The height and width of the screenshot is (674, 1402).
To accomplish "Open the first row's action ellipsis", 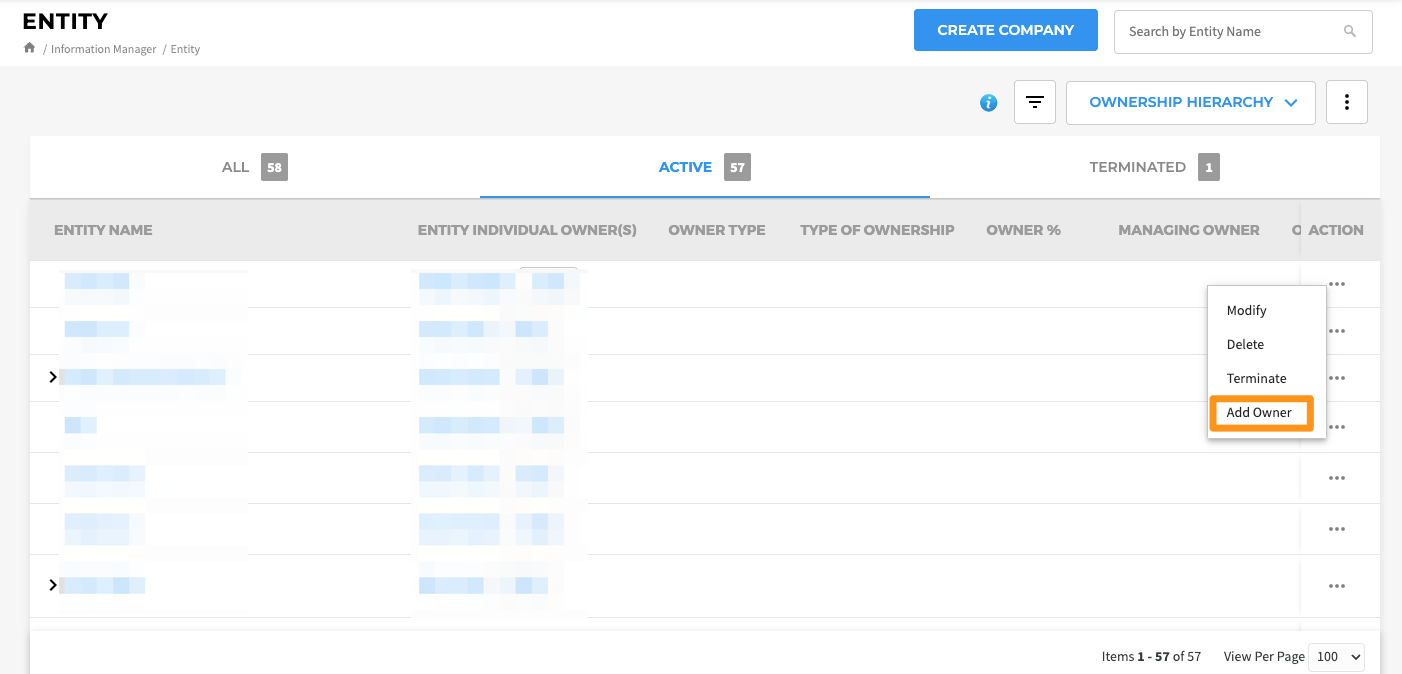I will tap(1336, 284).
